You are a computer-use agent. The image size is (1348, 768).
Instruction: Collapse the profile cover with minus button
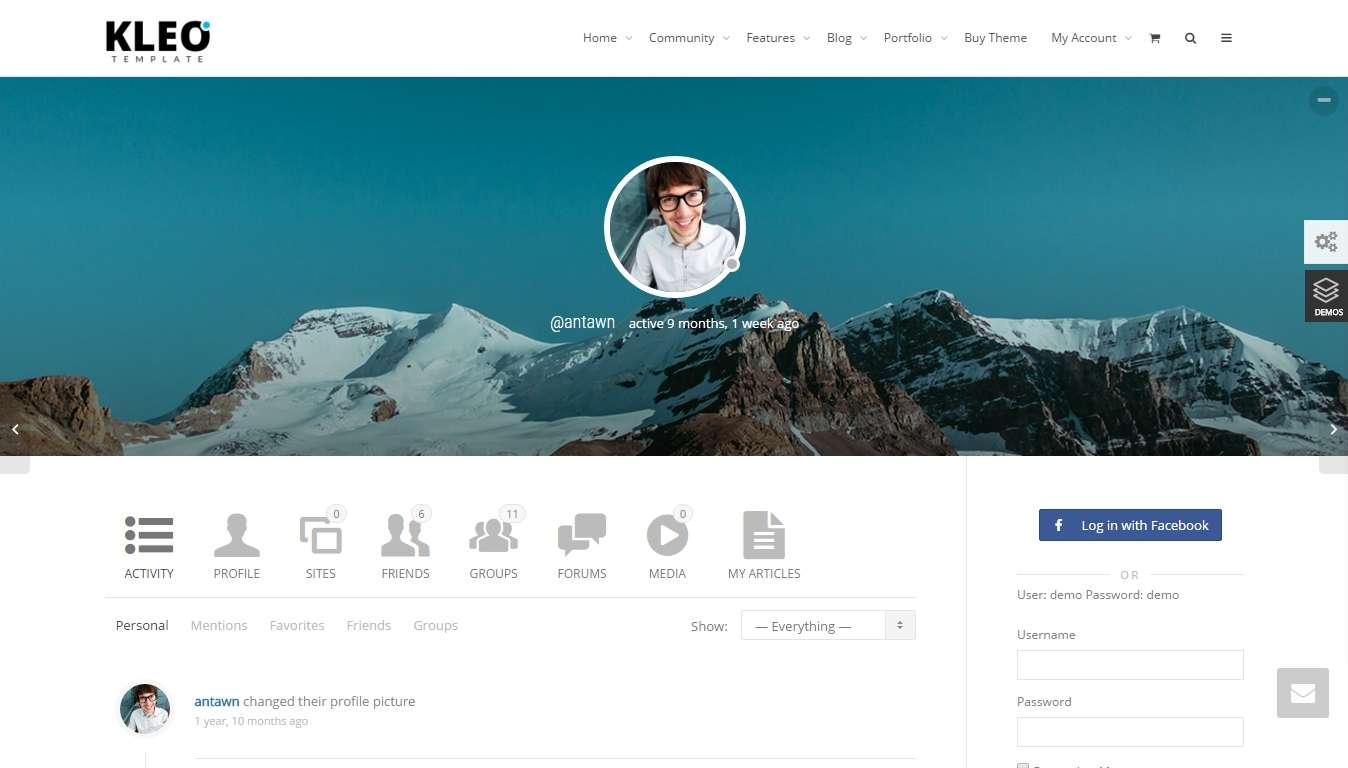tap(1324, 100)
